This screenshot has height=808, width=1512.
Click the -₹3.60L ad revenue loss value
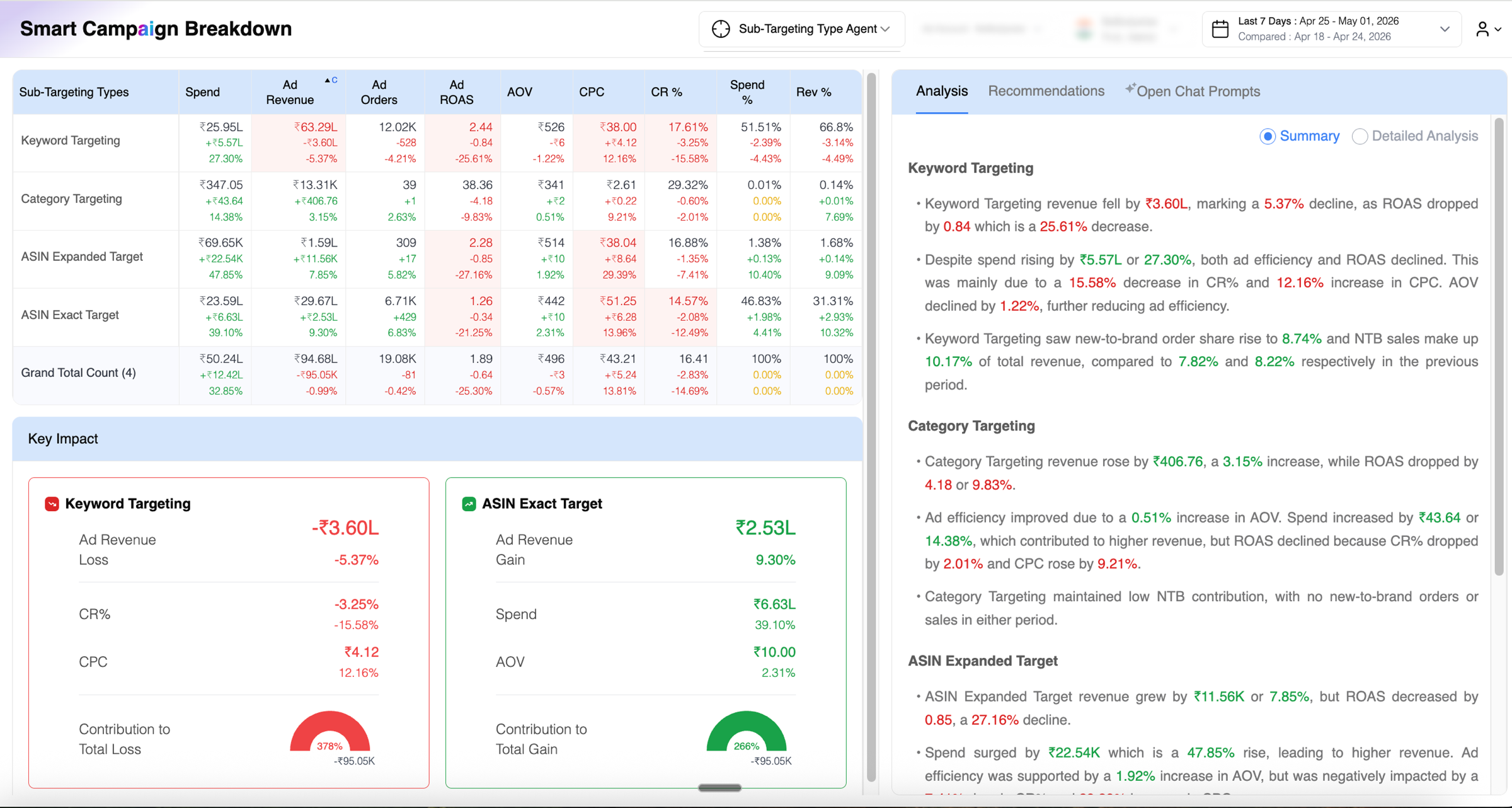coord(345,528)
